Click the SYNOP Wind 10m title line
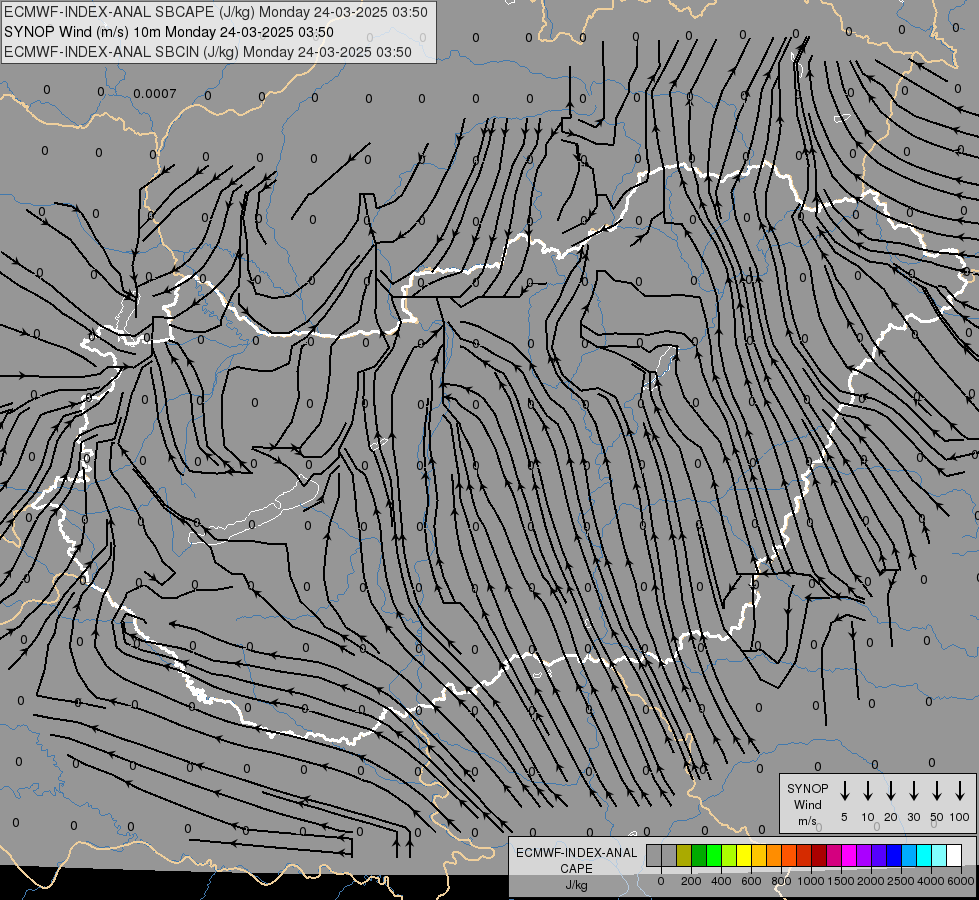This screenshot has height=900, width=979. pyautogui.click(x=169, y=32)
